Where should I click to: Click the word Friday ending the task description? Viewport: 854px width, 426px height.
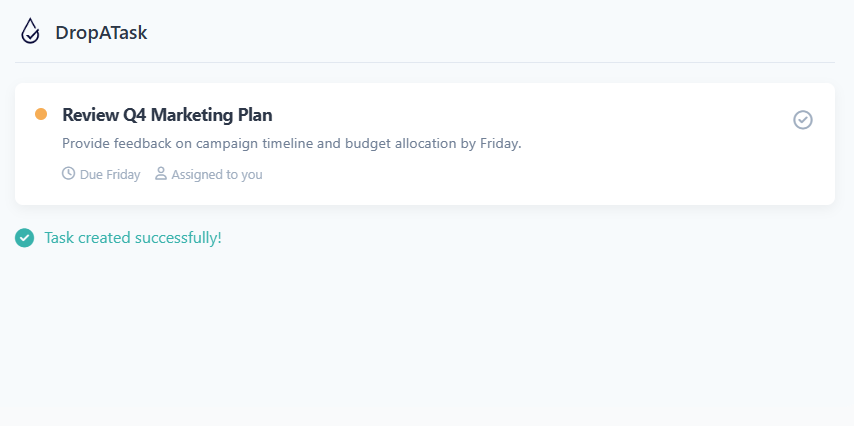point(500,144)
